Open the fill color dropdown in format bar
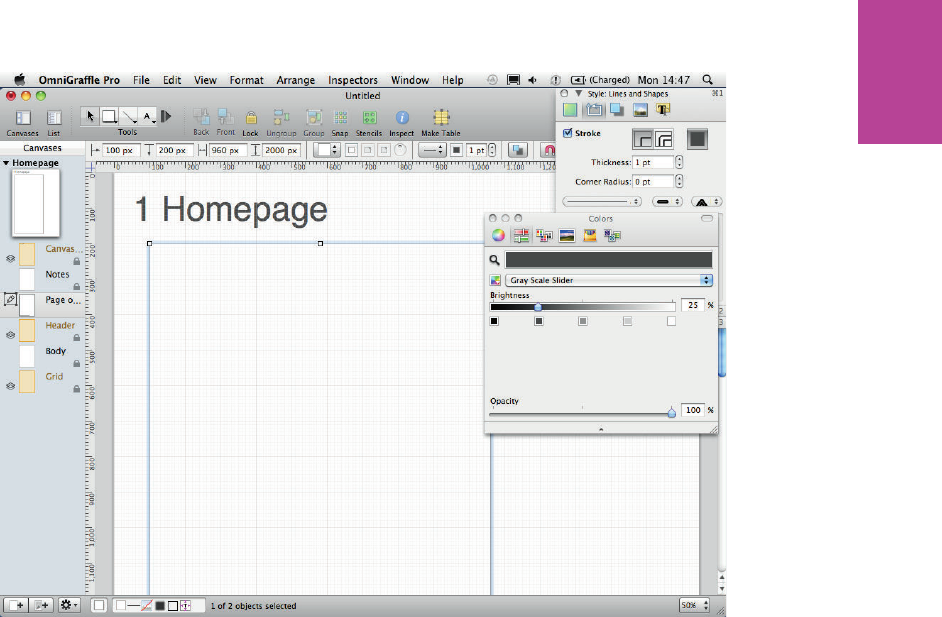Image resolution: width=942 pixels, height=617 pixels. tap(328, 150)
